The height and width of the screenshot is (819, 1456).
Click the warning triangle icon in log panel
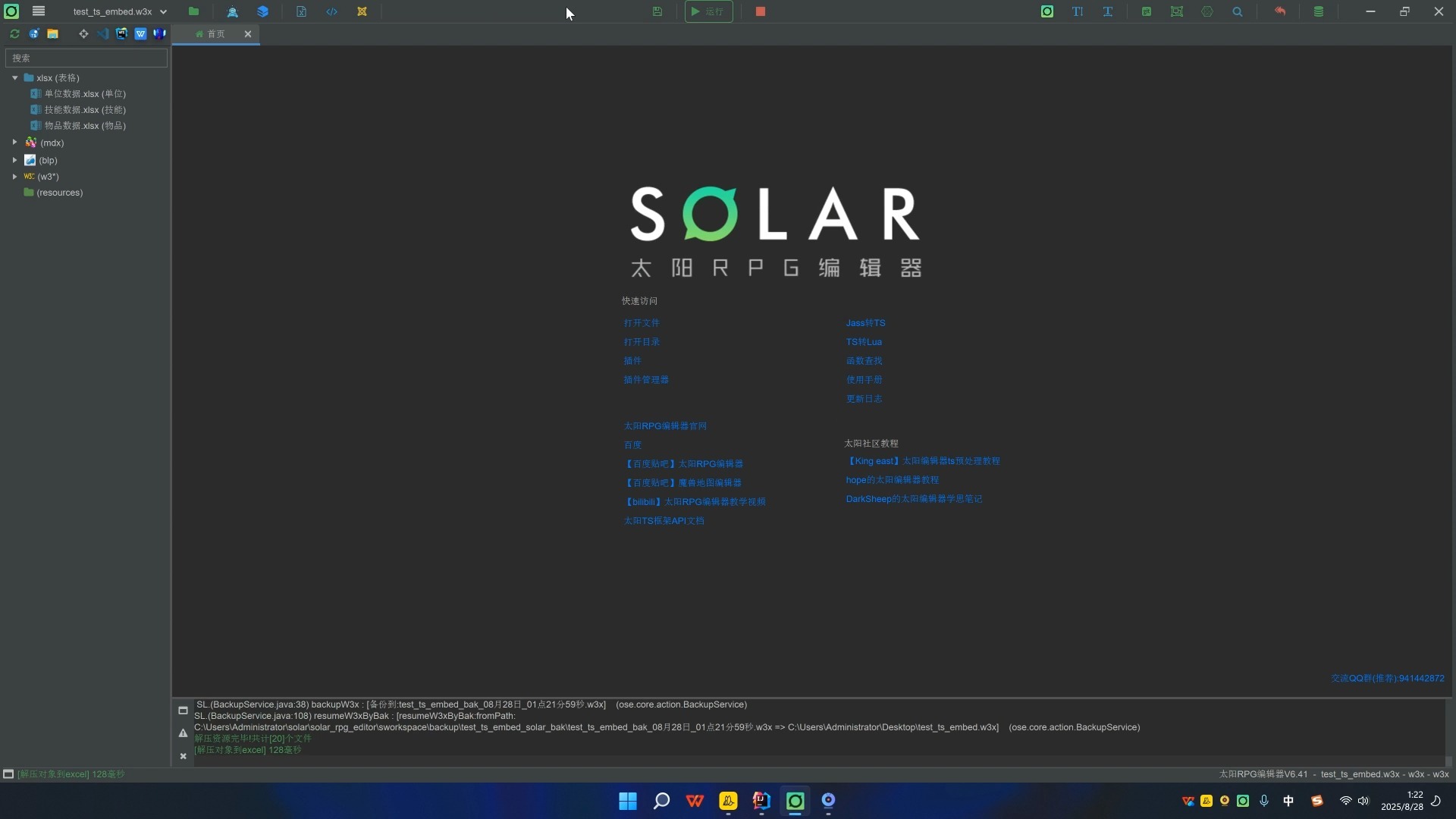click(x=183, y=733)
